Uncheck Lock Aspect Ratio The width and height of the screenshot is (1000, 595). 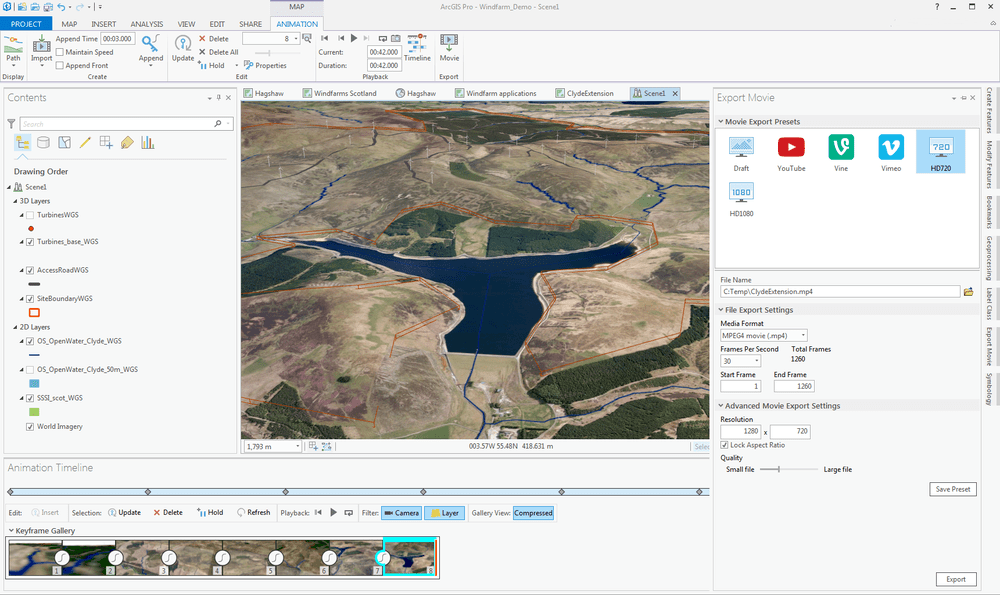[723, 444]
